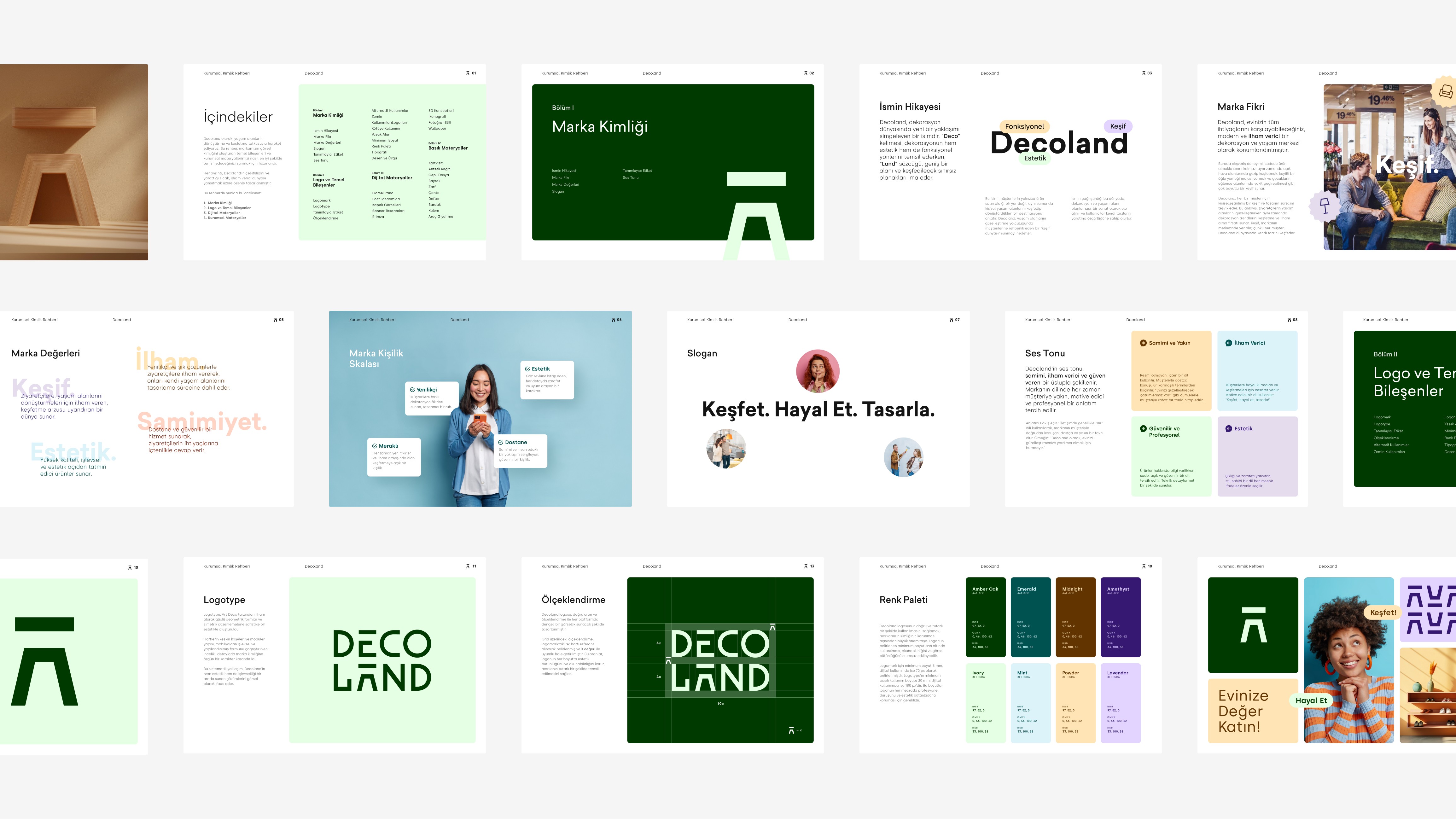Click red-haired woman circular photo on Slogan page
Screen dimensions: 1456x819
(x=817, y=371)
